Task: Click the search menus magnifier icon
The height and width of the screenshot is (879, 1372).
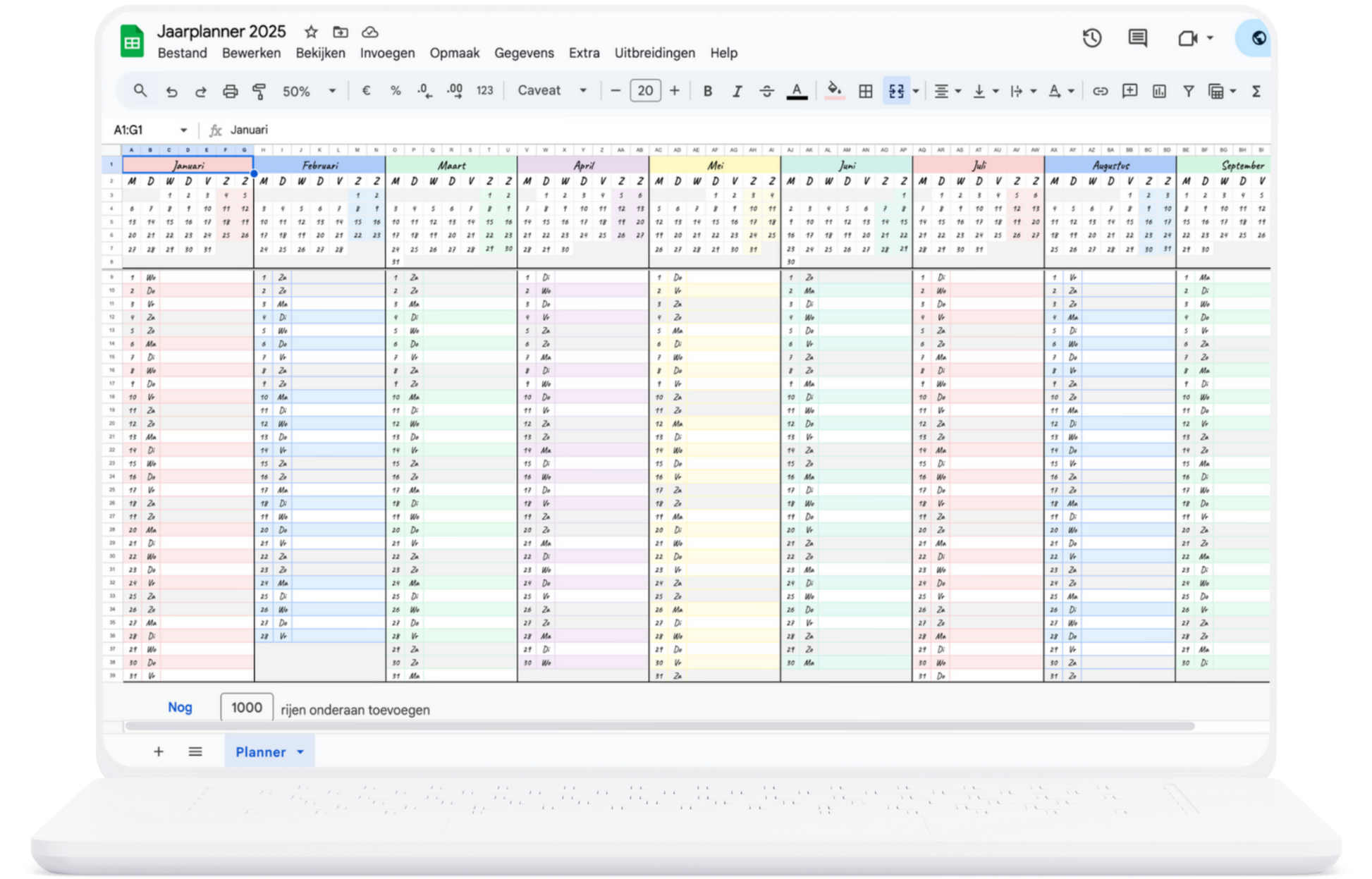Action: click(x=140, y=91)
